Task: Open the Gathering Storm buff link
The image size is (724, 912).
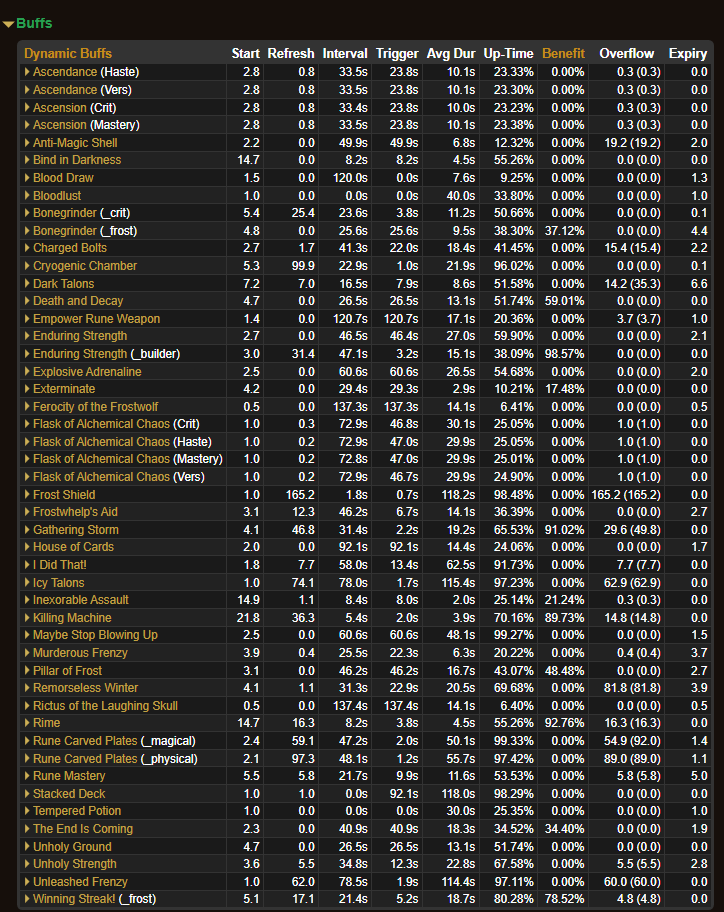Action: point(76,530)
